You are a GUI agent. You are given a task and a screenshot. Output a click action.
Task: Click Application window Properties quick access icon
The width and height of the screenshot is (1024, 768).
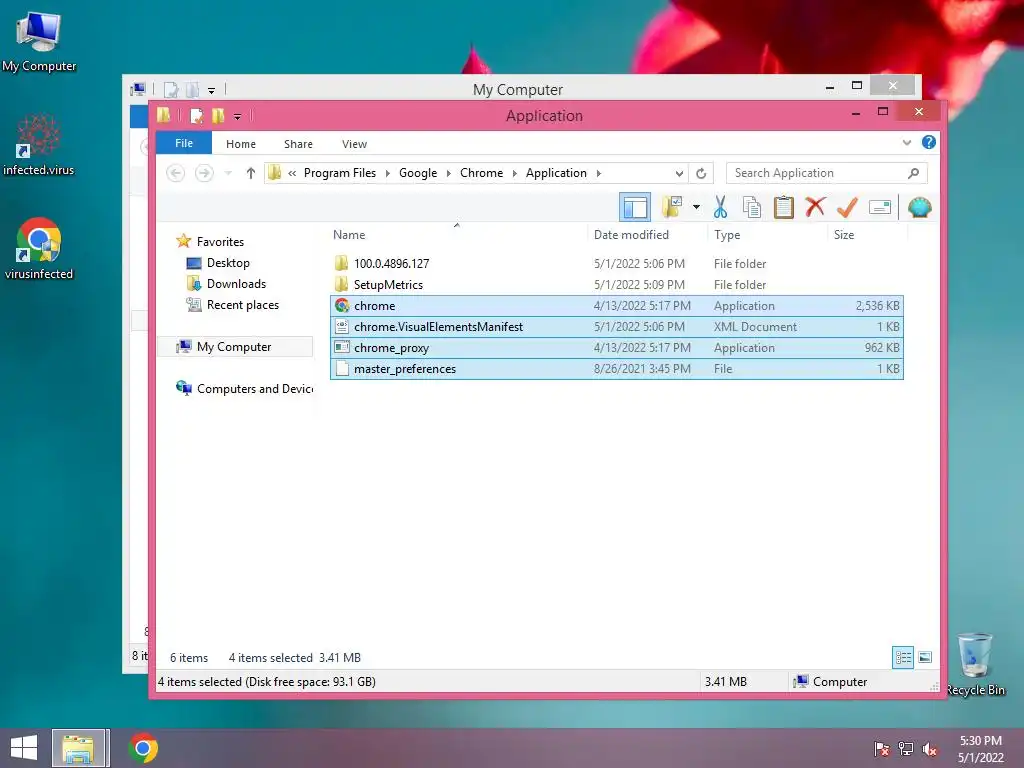click(x=196, y=116)
